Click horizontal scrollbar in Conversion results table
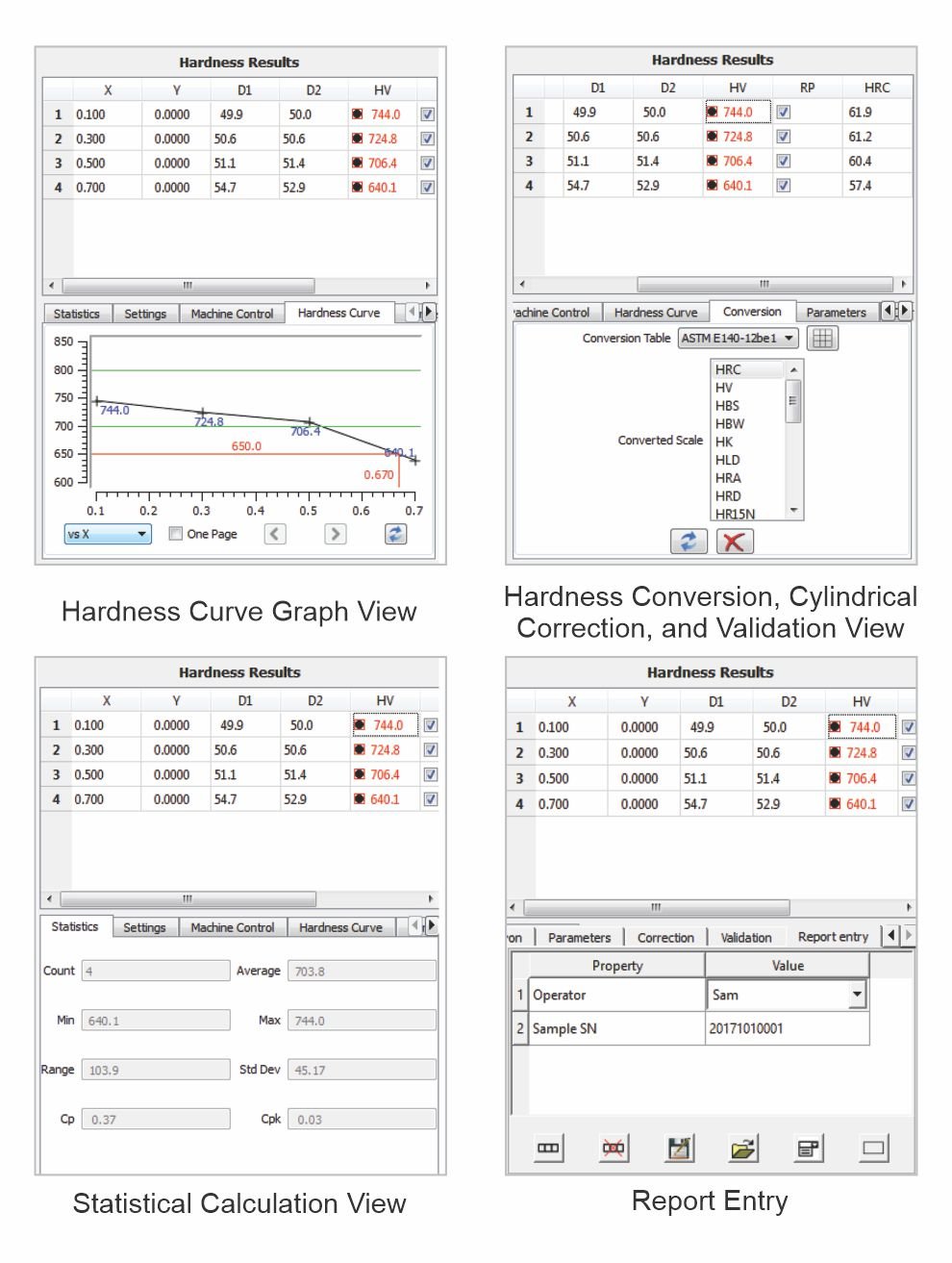This screenshot has width=952, height=1263. [x=764, y=284]
